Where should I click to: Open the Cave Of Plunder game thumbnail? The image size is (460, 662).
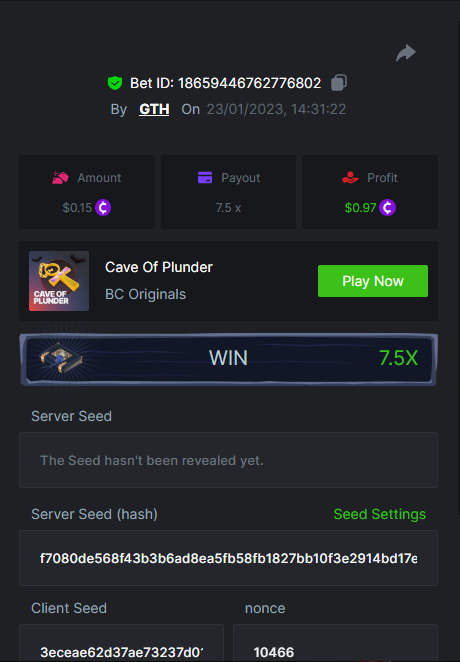[x=59, y=281]
